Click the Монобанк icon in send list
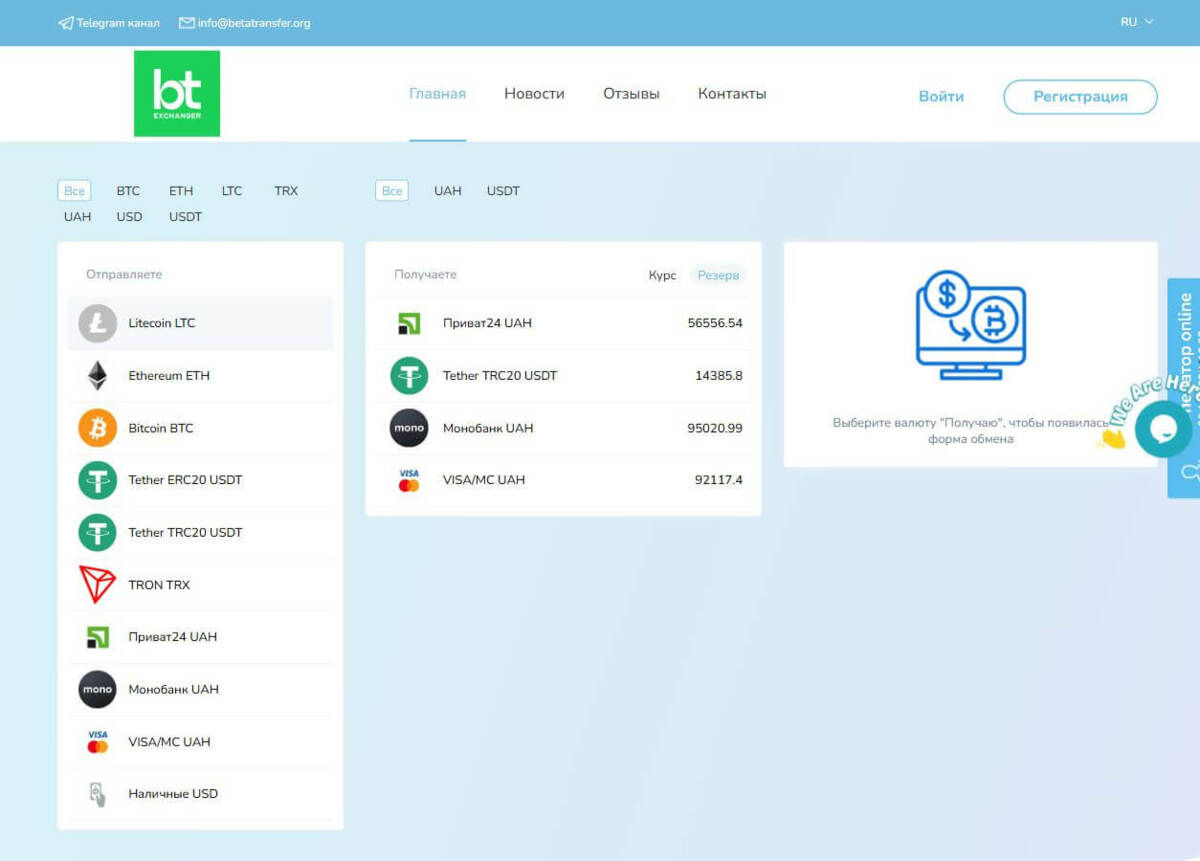Screen dimensions: 1200x861 tap(98, 689)
